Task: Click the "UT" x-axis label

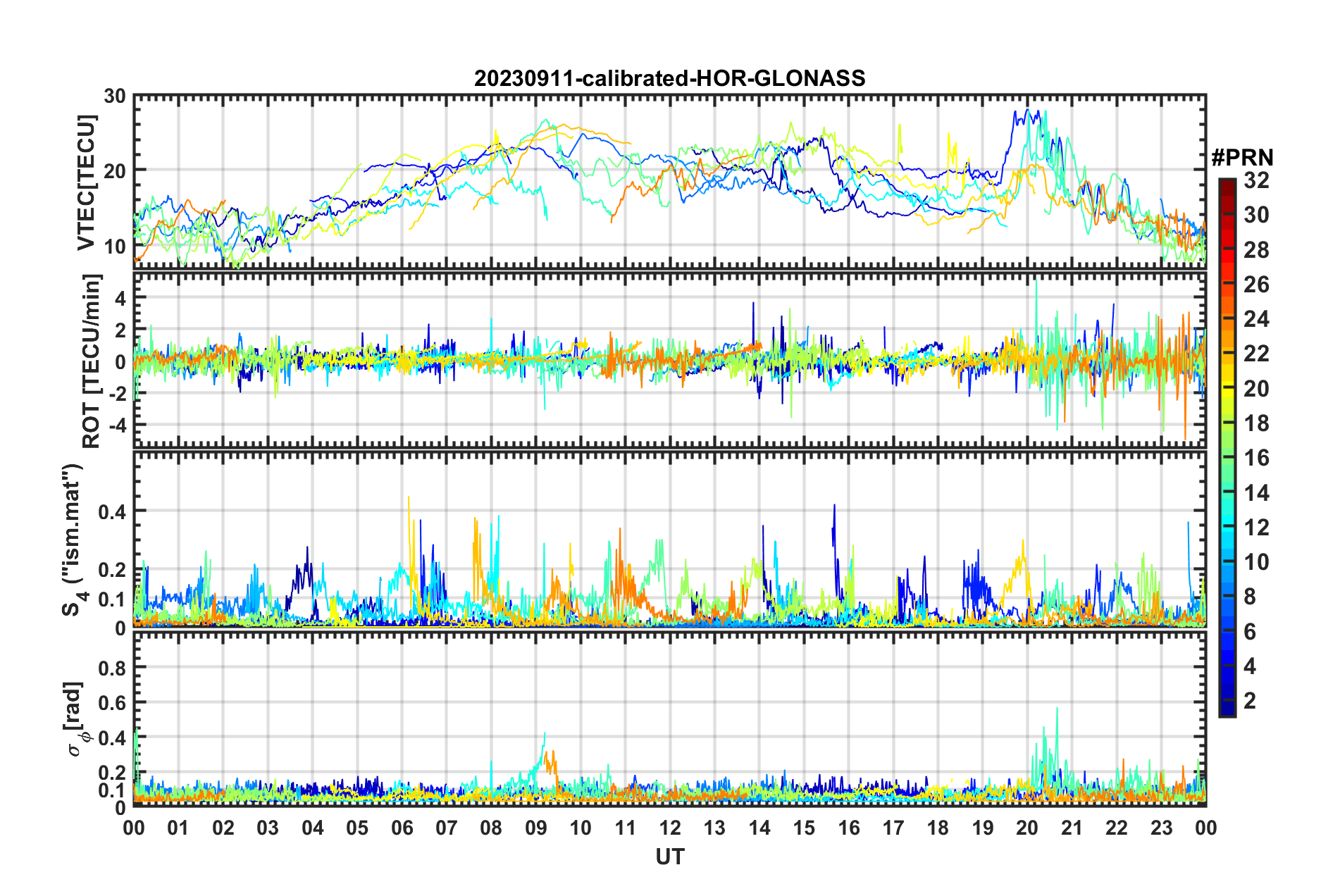Action: 670,857
